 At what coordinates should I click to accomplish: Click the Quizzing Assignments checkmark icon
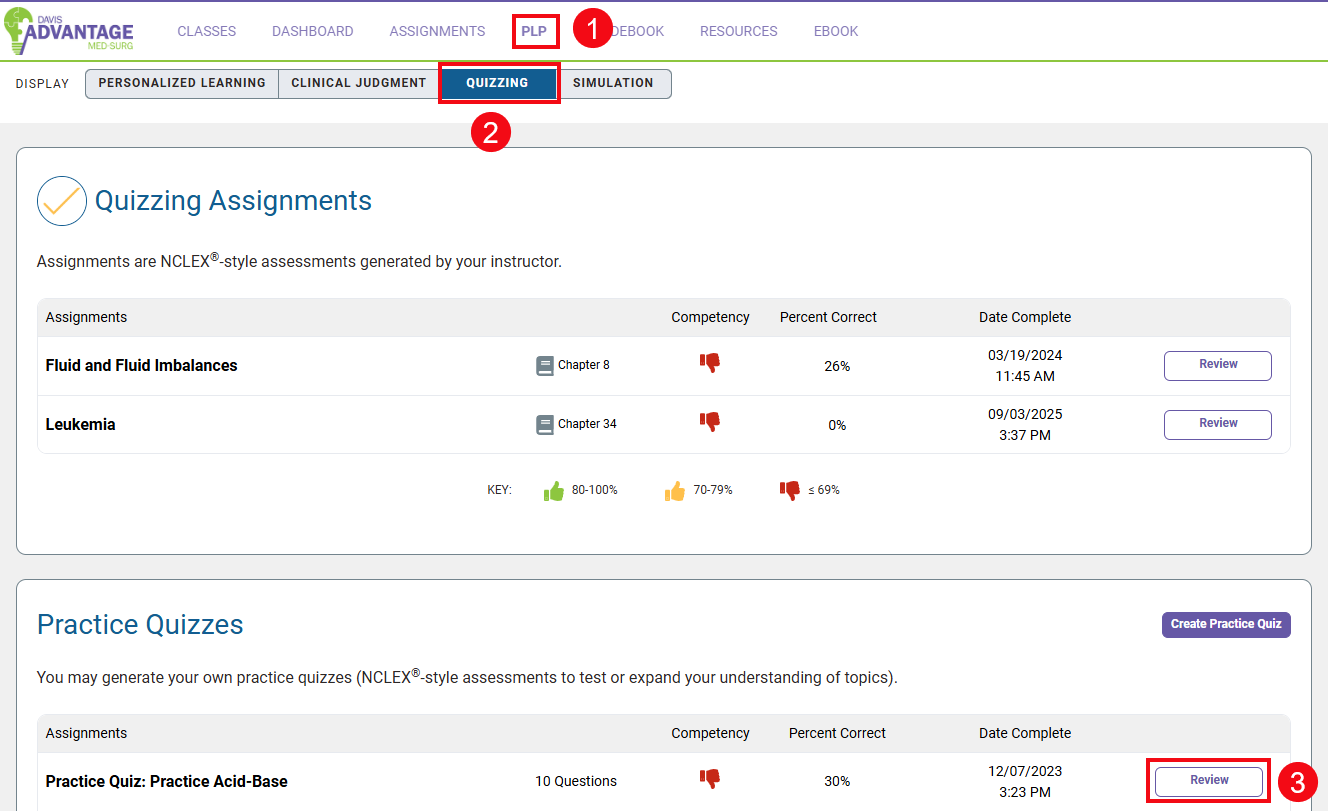[62, 201]
